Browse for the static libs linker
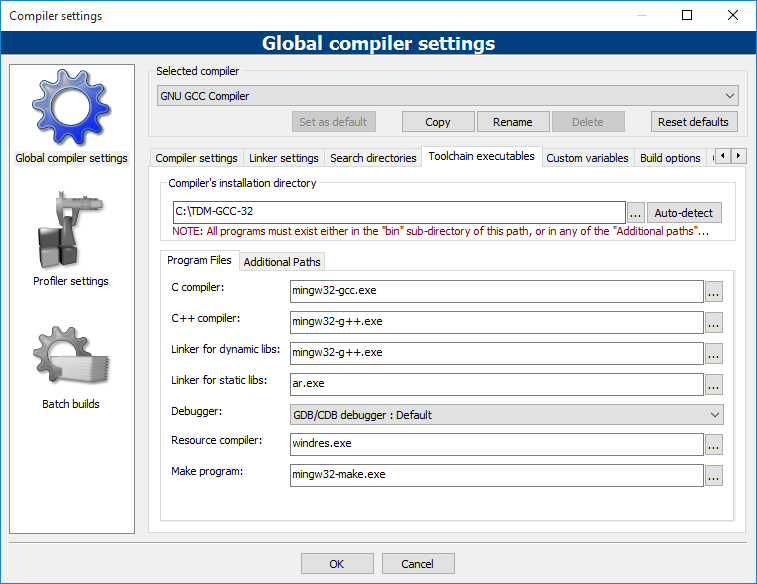Viewport: 757px width, 584px height. [713, 384]
